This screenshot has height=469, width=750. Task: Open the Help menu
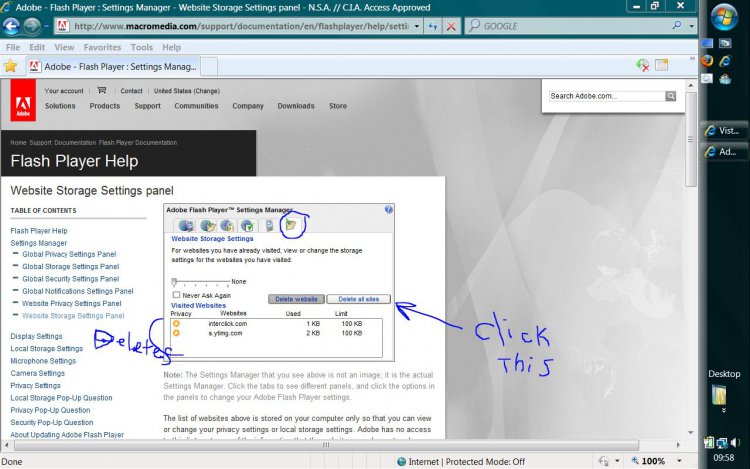point(171,47)
